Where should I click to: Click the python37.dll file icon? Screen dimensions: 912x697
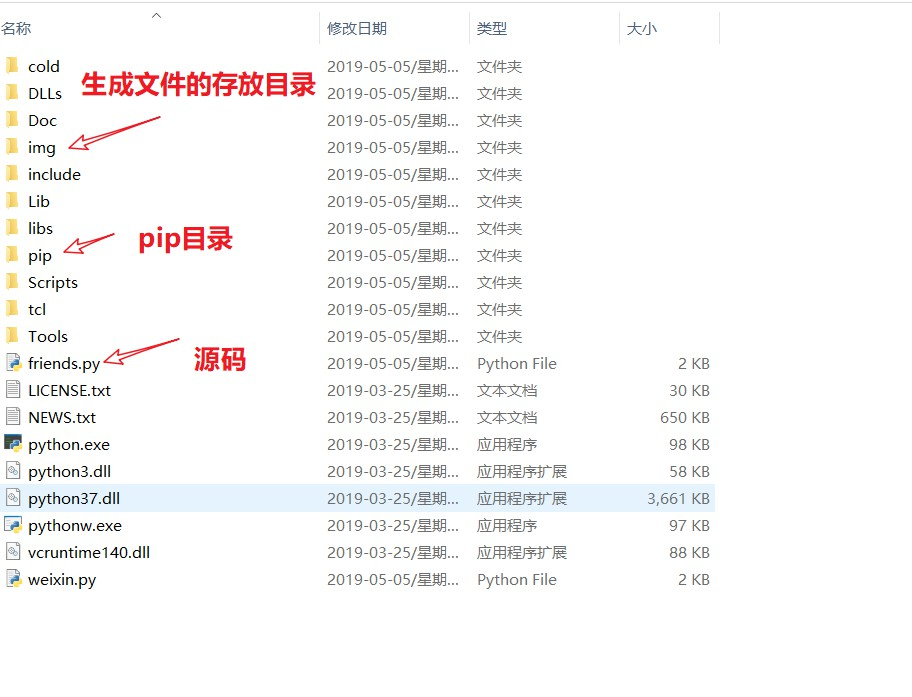click(13, 497)
